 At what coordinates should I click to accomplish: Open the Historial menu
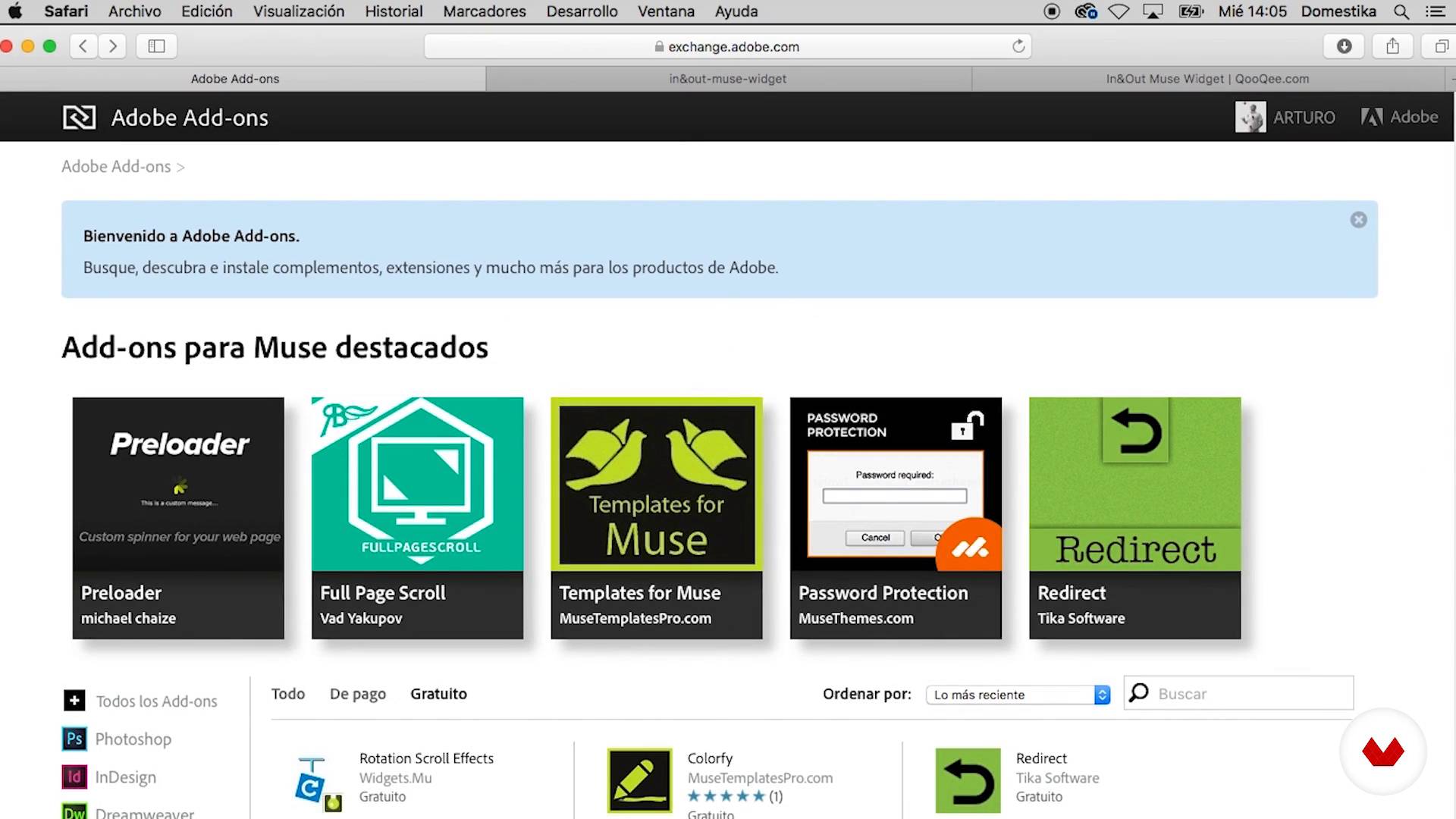coord(394,11)
